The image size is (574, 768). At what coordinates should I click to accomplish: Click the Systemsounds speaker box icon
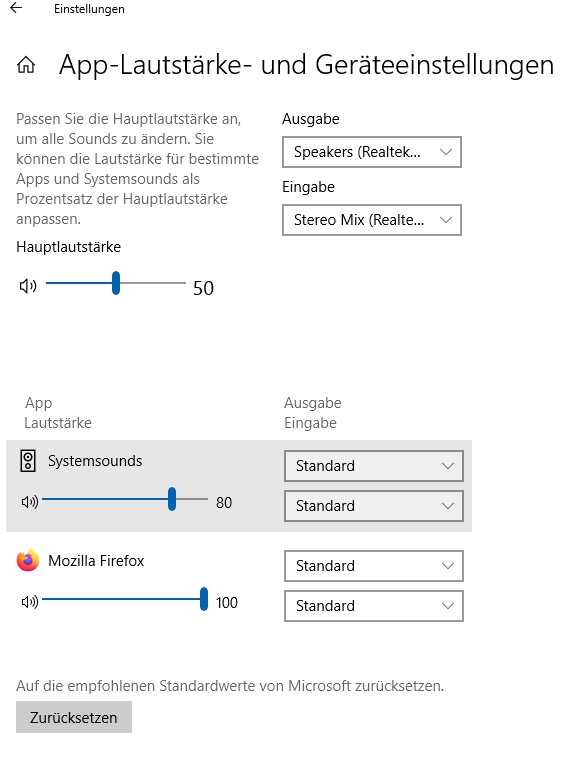28,461
